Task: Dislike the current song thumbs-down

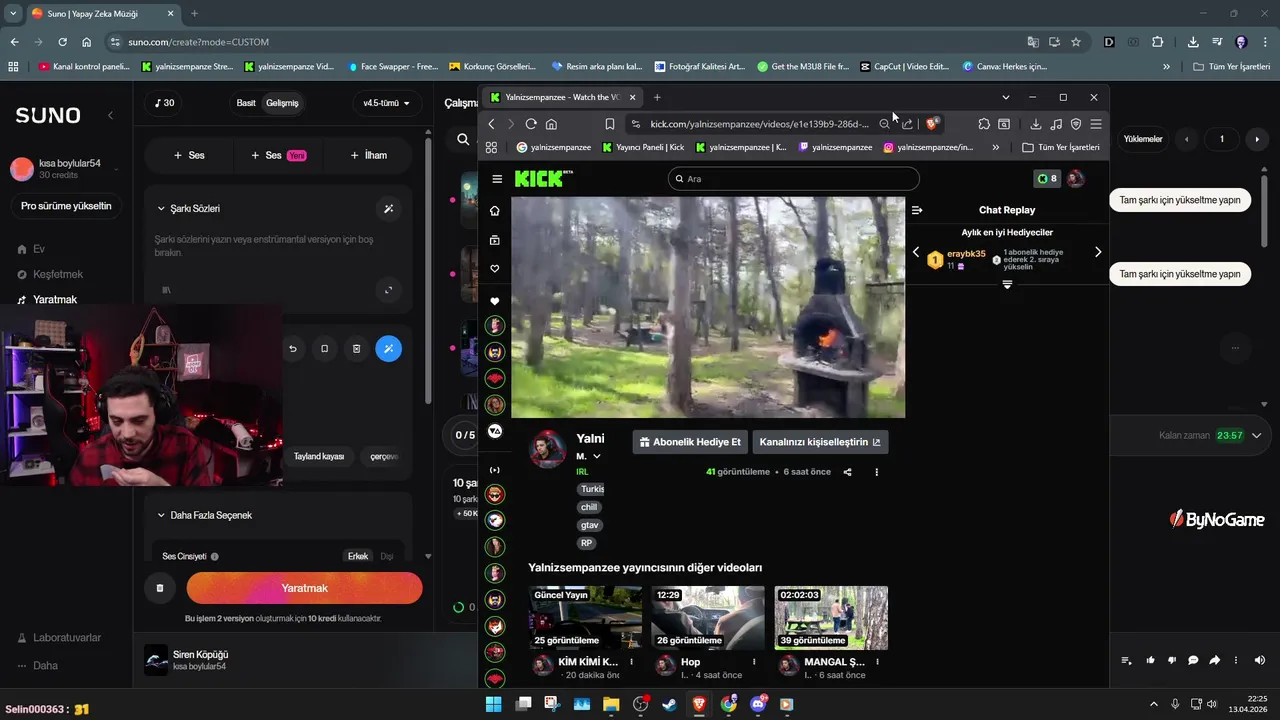Action: point(1172,660)
